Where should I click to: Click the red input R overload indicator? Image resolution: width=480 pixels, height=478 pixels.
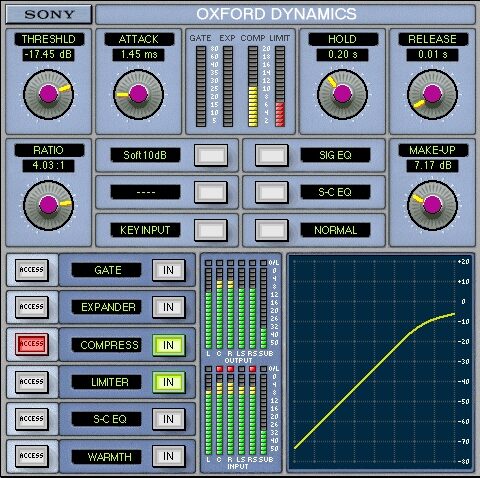tap(230, 369)
